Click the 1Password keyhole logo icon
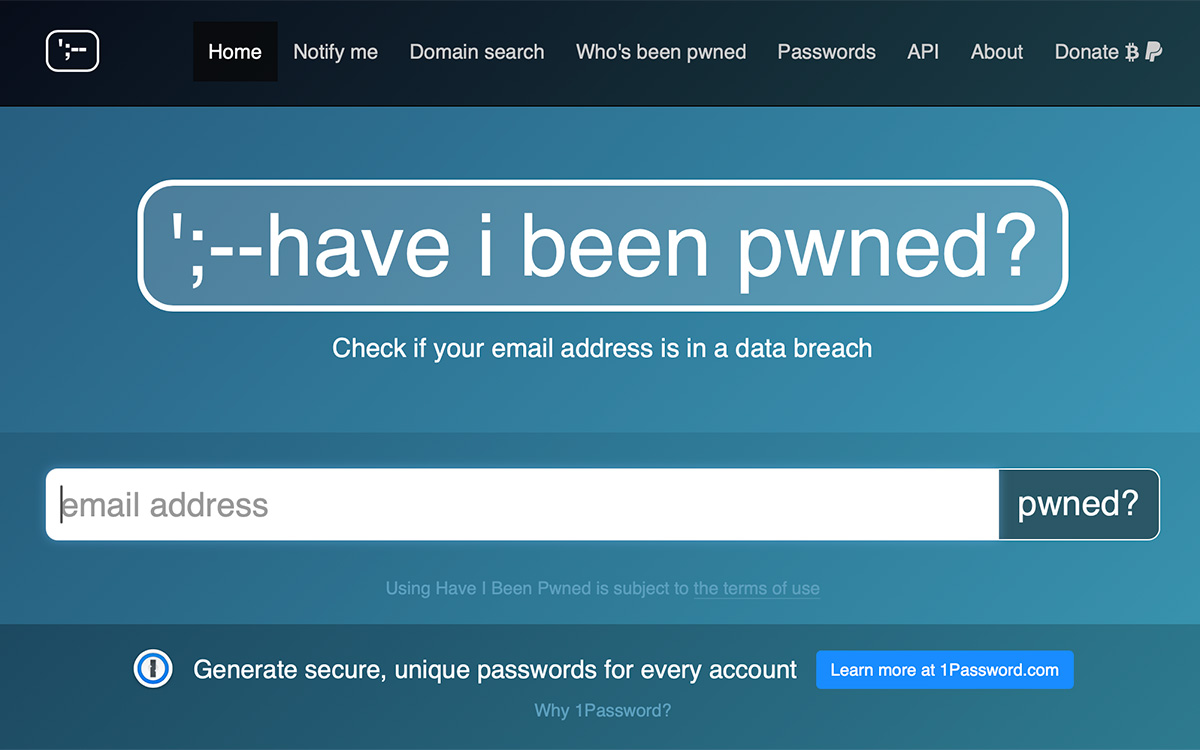Viewport: 1200px width, 750px height. click(x=153, y=670)
